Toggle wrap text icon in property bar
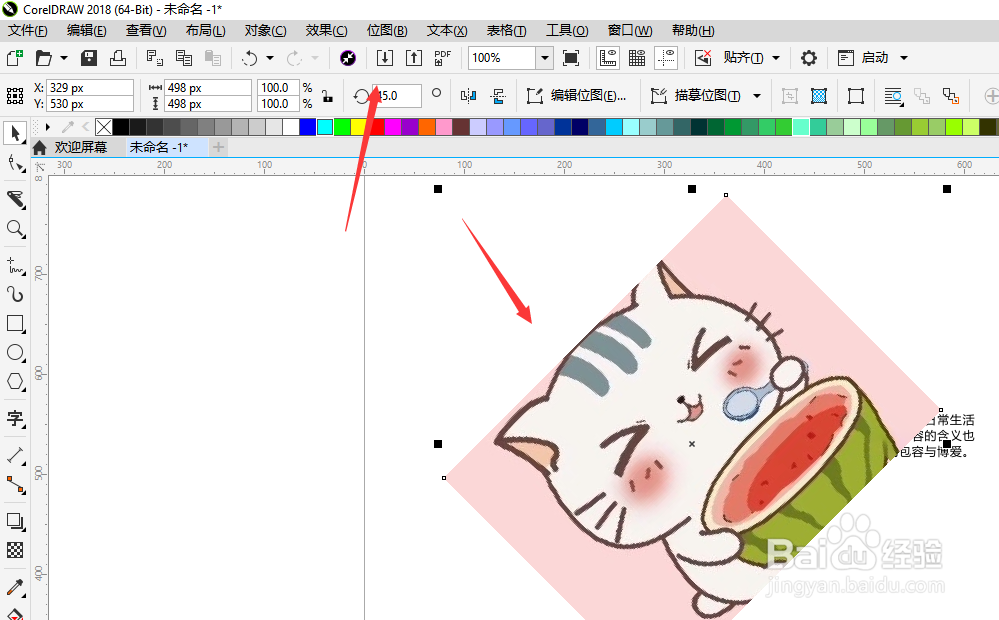Screen dimensions: 999x620 [x=894, y=96]
